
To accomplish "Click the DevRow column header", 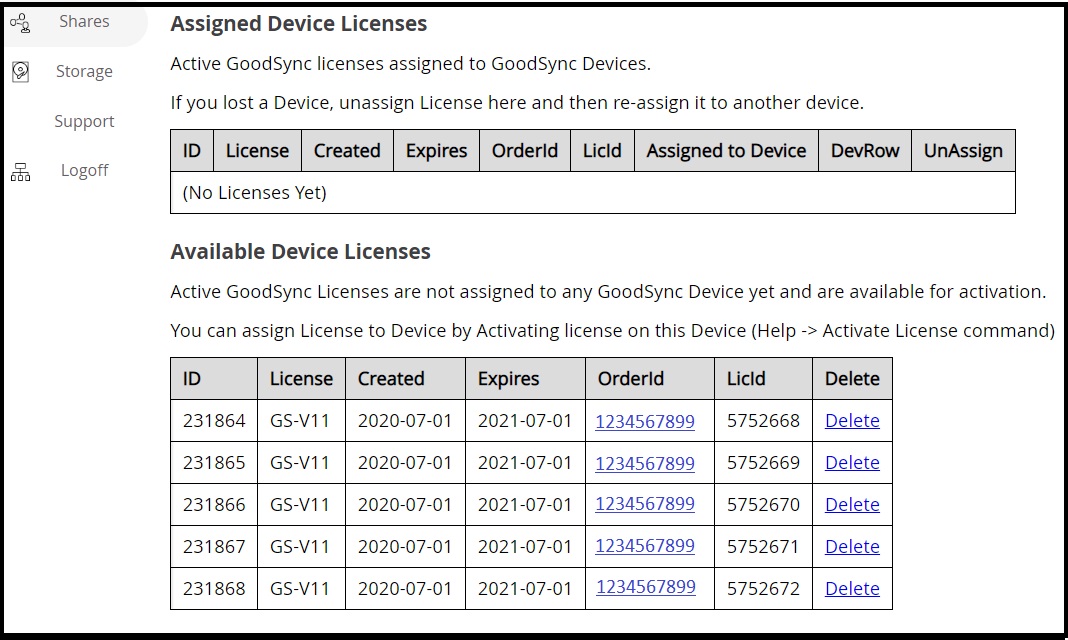I will (x=865, y=151).
